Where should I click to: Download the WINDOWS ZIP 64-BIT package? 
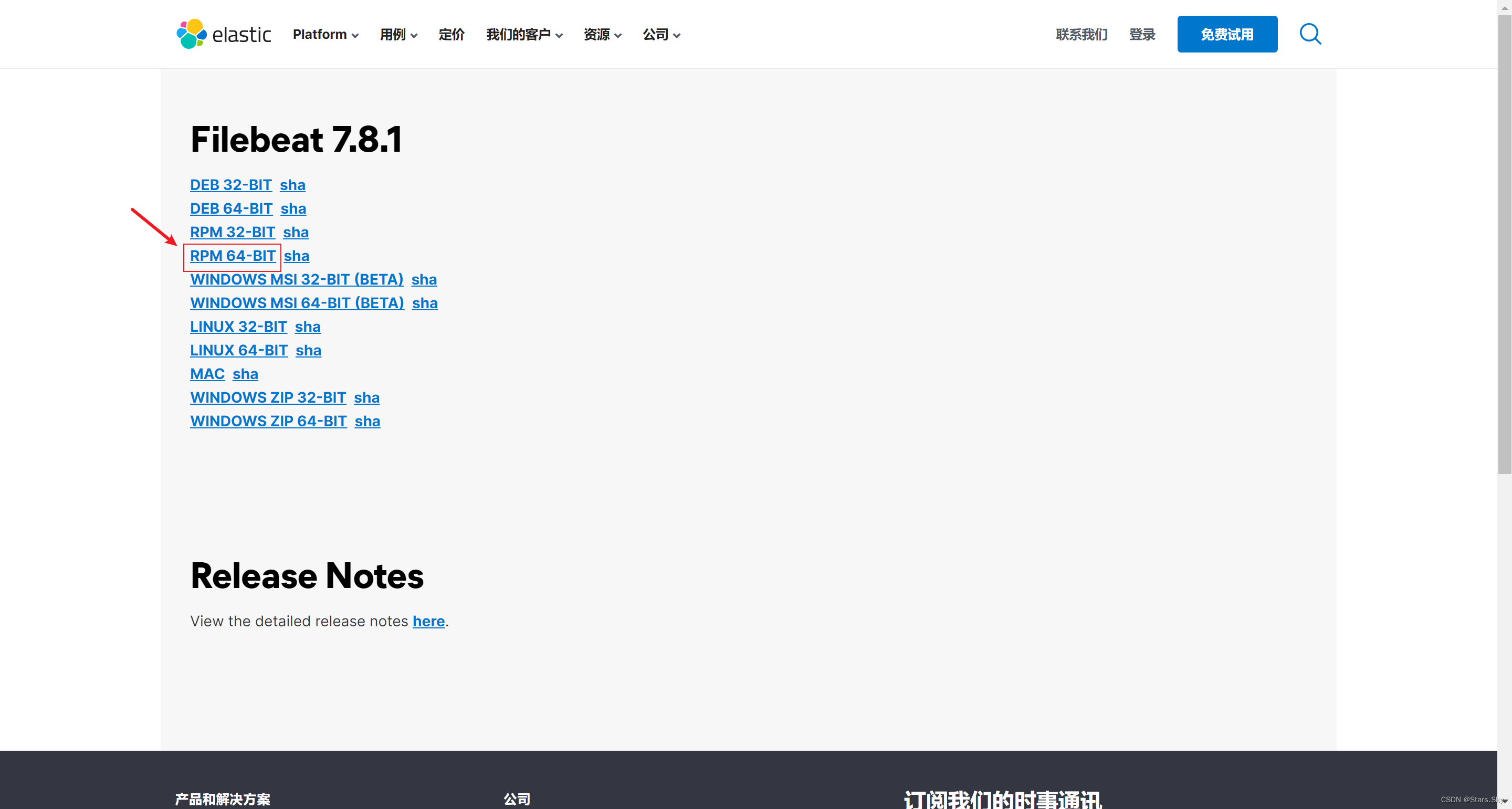(x=268, y=422)
